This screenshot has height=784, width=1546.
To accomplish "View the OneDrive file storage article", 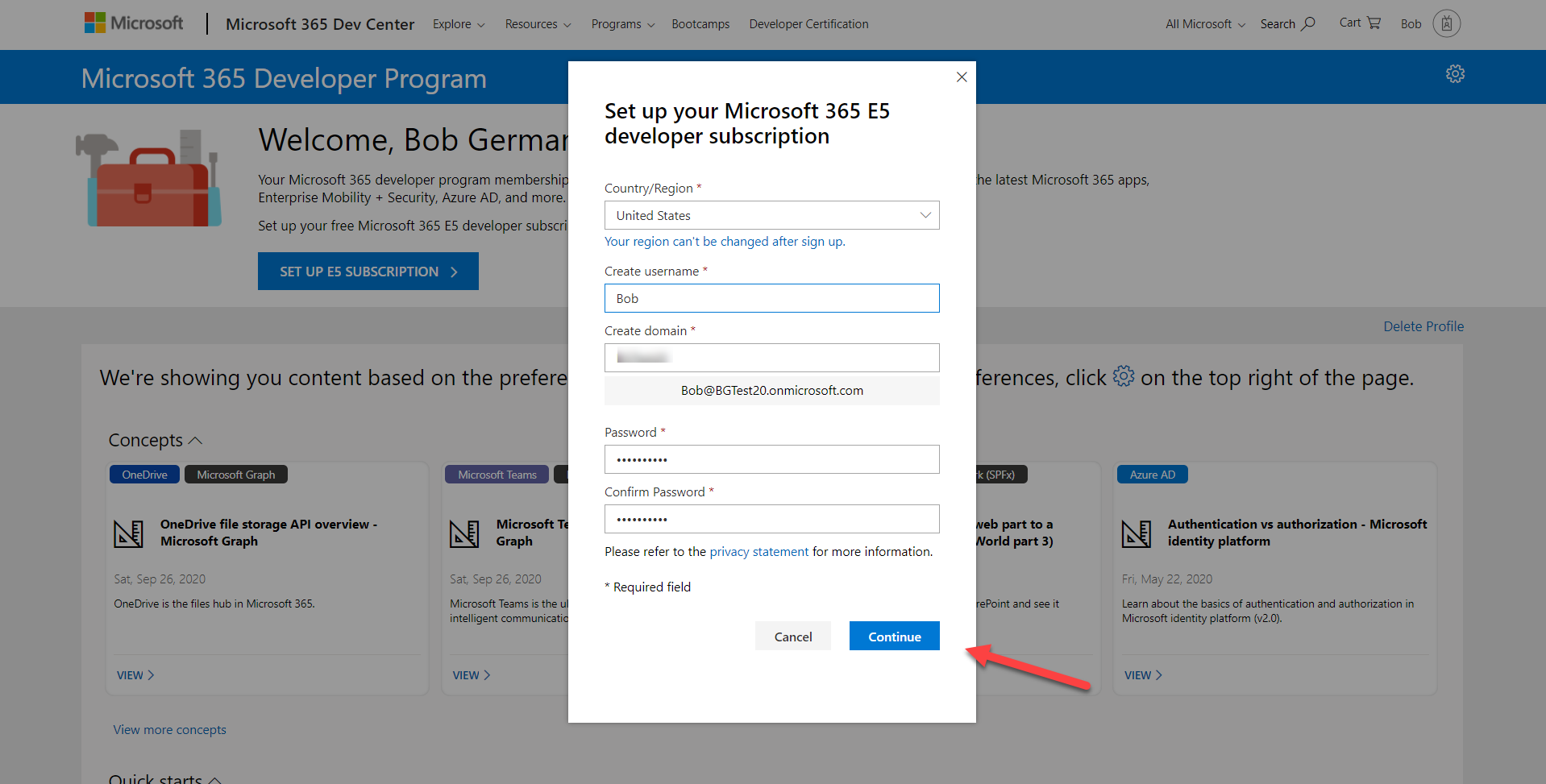I will click(135, 675).
